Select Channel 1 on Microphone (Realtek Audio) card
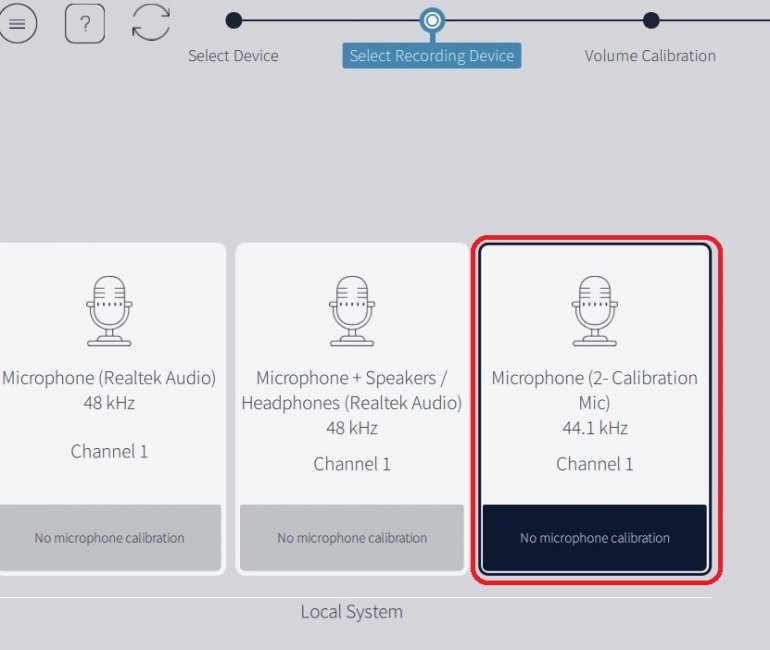Screen dimensions: 770x650 (x=109, y=451)
